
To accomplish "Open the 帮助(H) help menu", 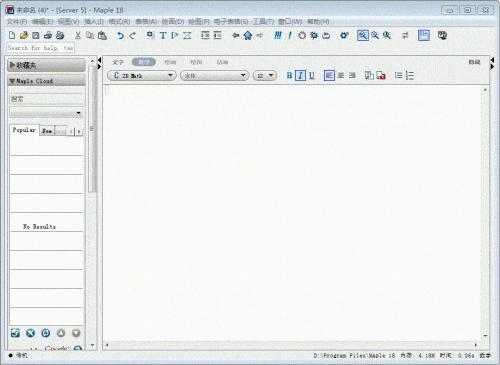I will 318,22.
